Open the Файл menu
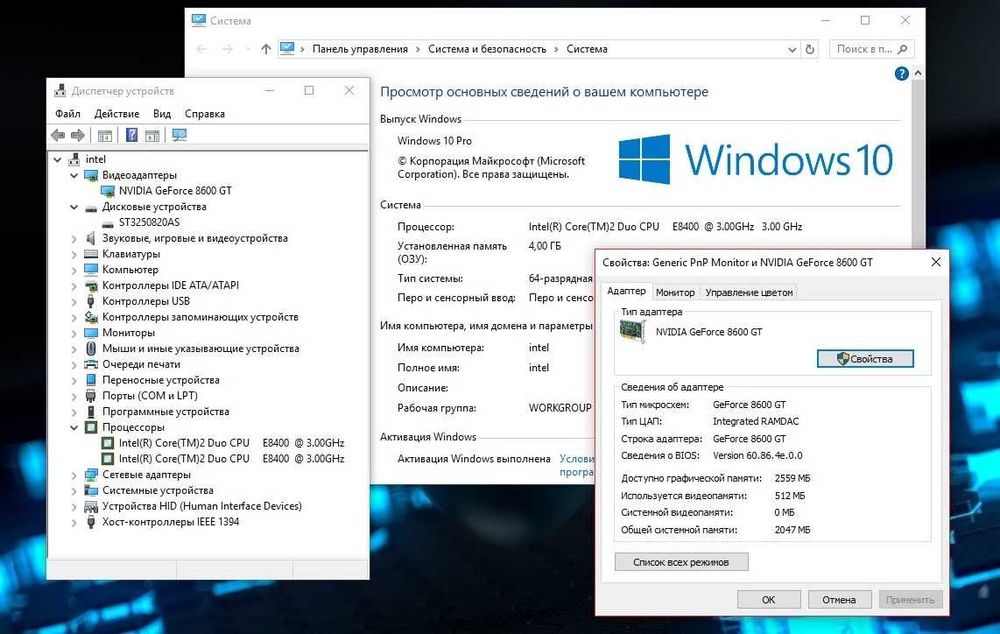Image resolution: width=1000 pixels, height=634 pixels. [68, 114]
